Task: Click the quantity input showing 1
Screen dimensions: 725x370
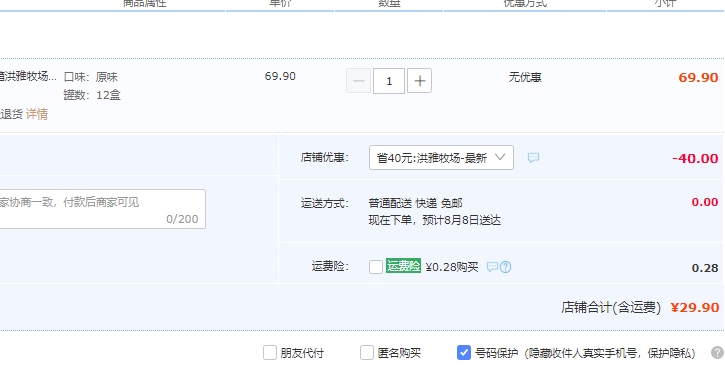Action: click(389, 81)
